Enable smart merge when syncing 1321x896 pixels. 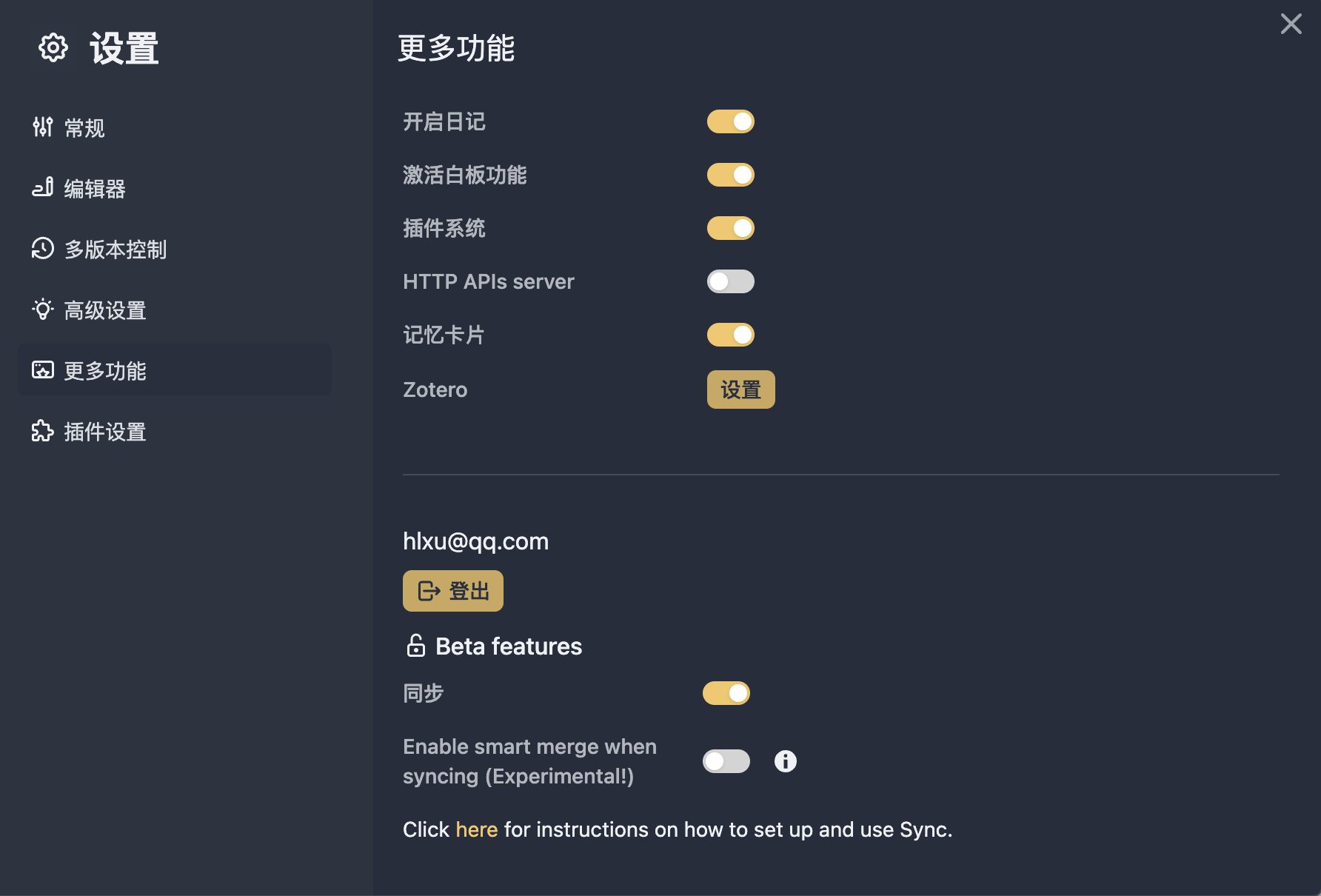pyautogui.click(x=726, y=760)
